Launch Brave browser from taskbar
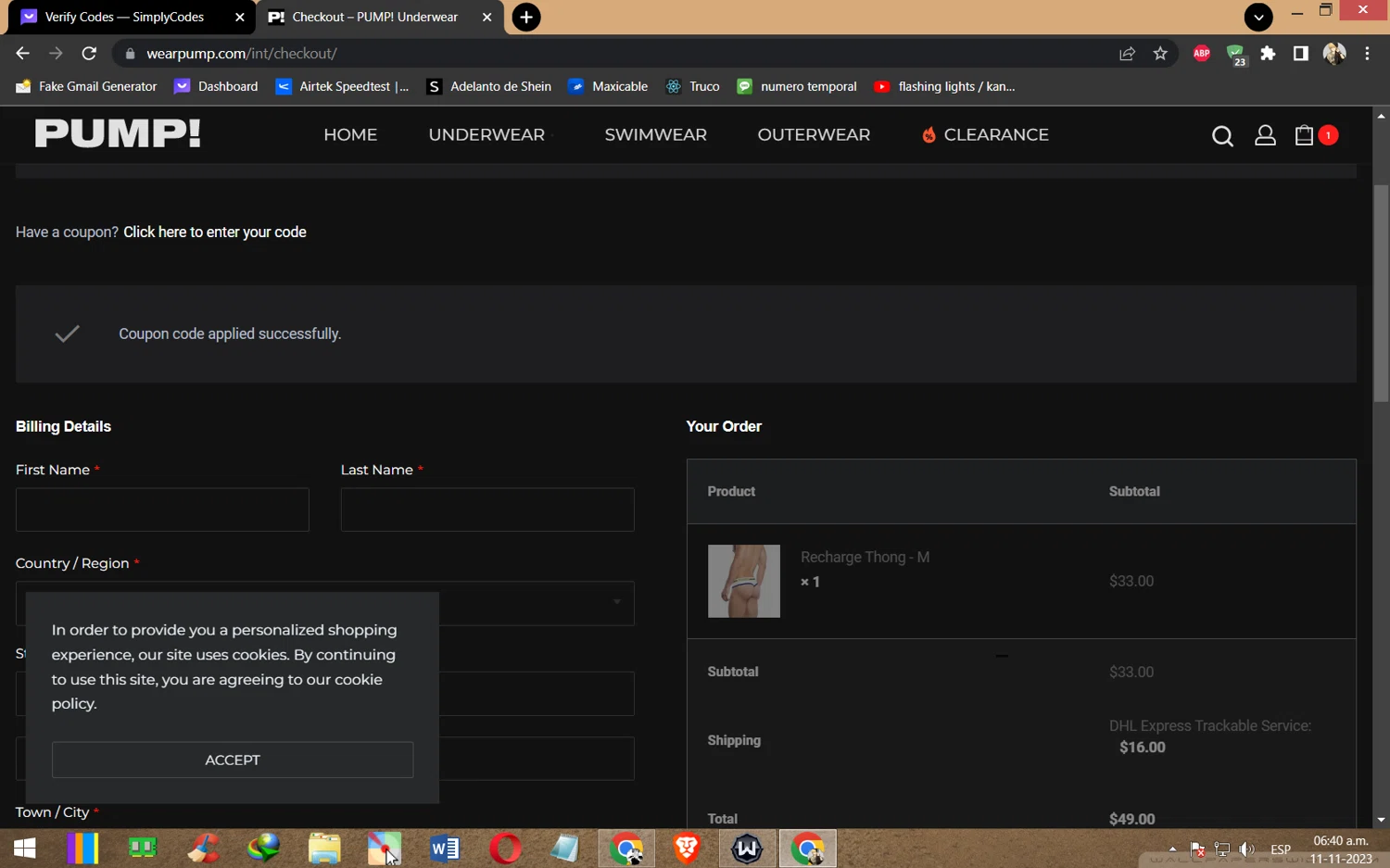The width and height of the screenshot is (1390, 868). pos(687,849)
